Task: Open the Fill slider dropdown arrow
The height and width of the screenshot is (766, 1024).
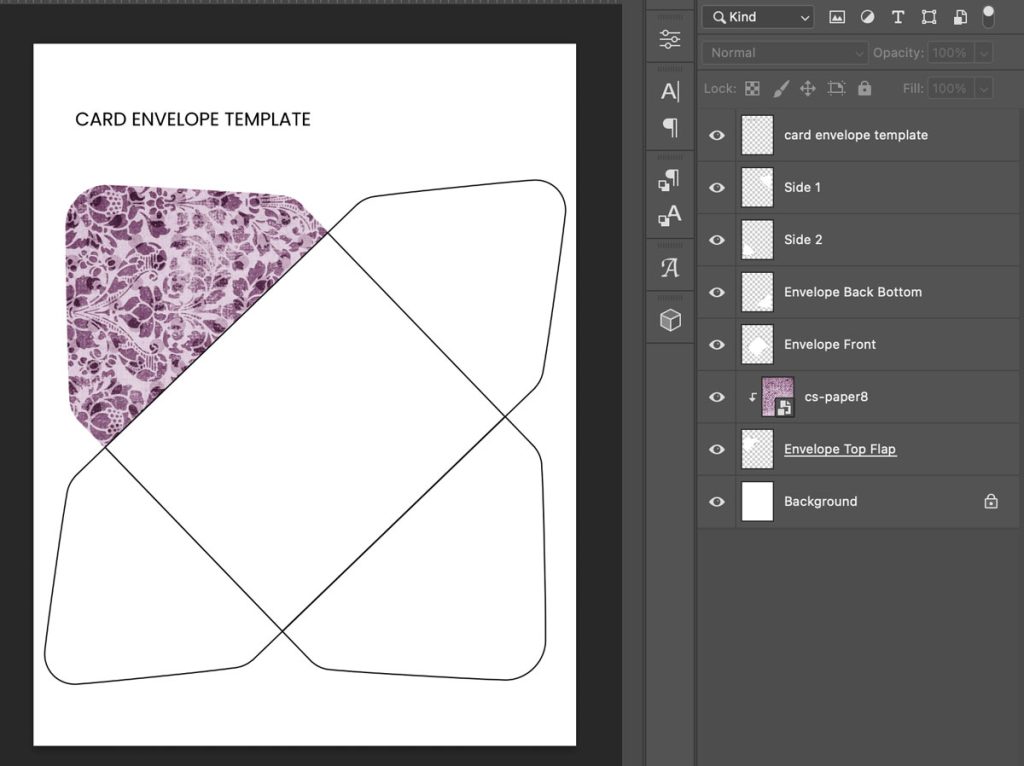Action: point(984,88)
